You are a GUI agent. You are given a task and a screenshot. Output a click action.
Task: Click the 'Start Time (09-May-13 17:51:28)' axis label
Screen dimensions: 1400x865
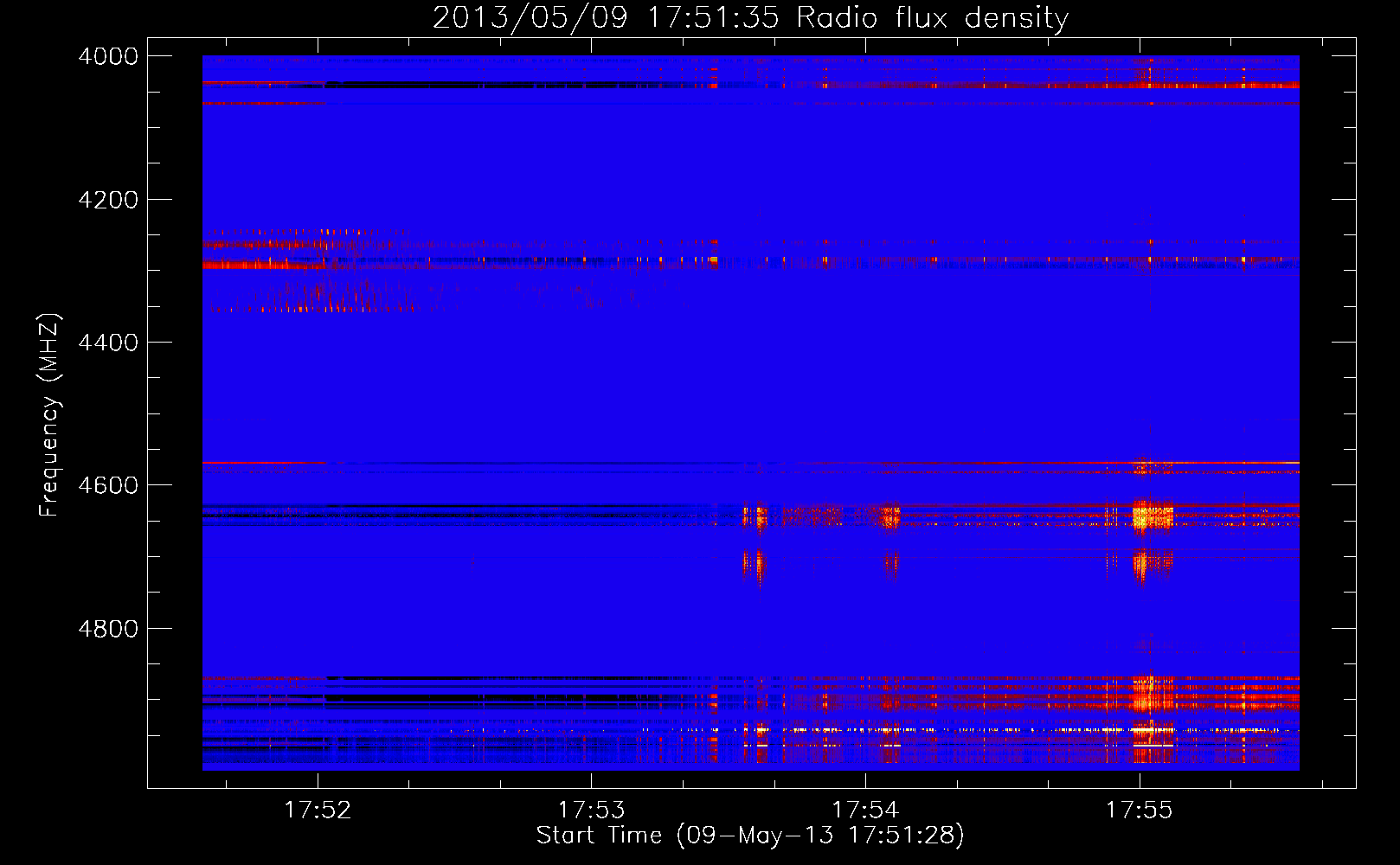coord(750,836)
